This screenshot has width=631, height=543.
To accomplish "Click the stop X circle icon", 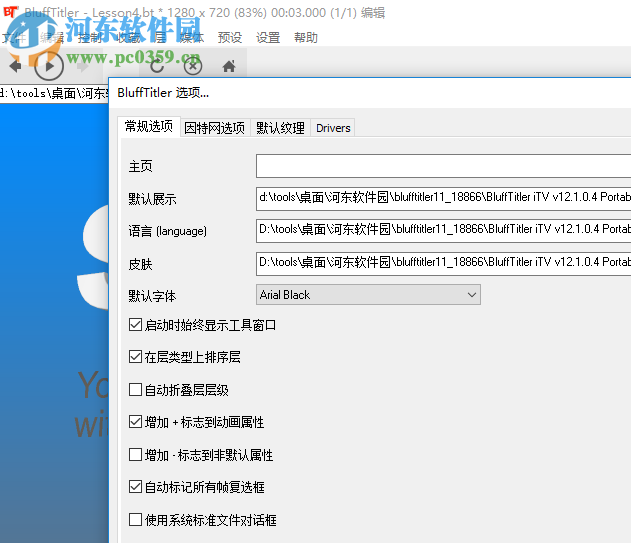I will click(x=193, y=66).
